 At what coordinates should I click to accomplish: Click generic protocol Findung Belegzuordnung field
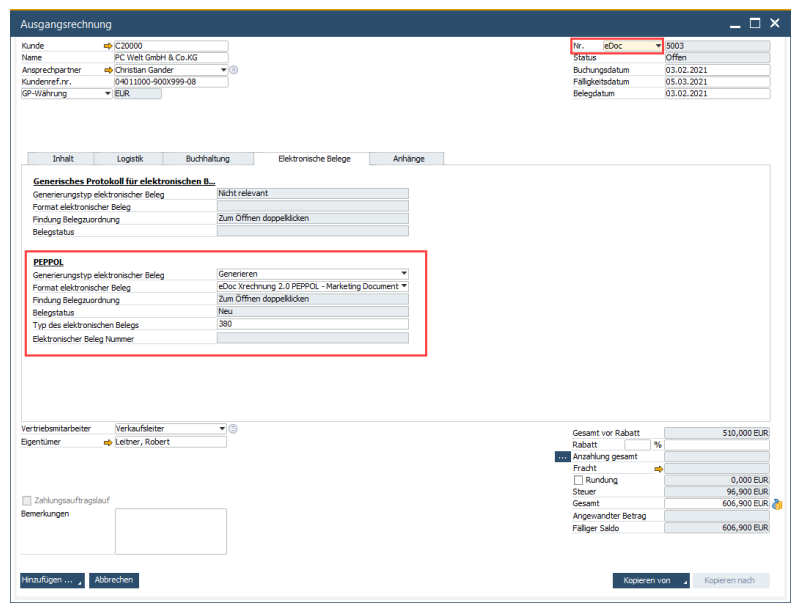(313, 218)
